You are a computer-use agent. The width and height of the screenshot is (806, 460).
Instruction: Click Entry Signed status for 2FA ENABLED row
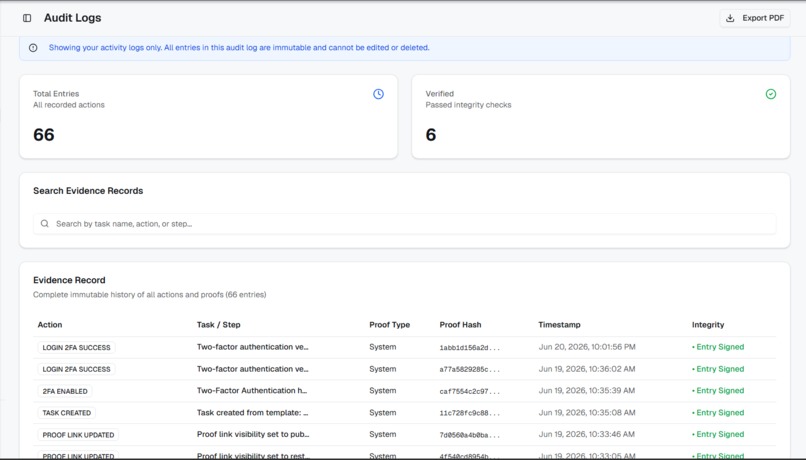(718, 391)
